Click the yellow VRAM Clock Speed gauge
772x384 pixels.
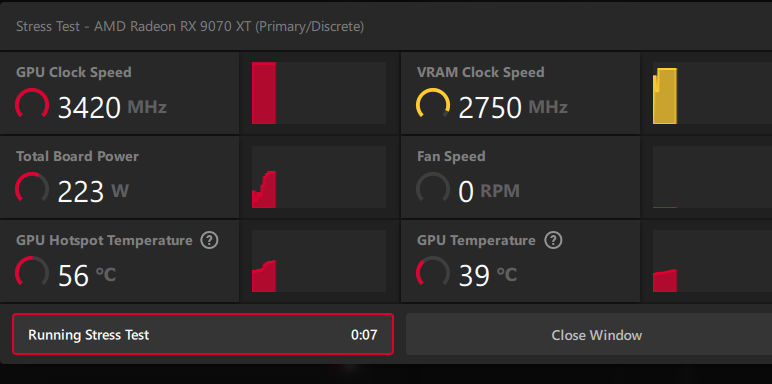pos(433,105)
